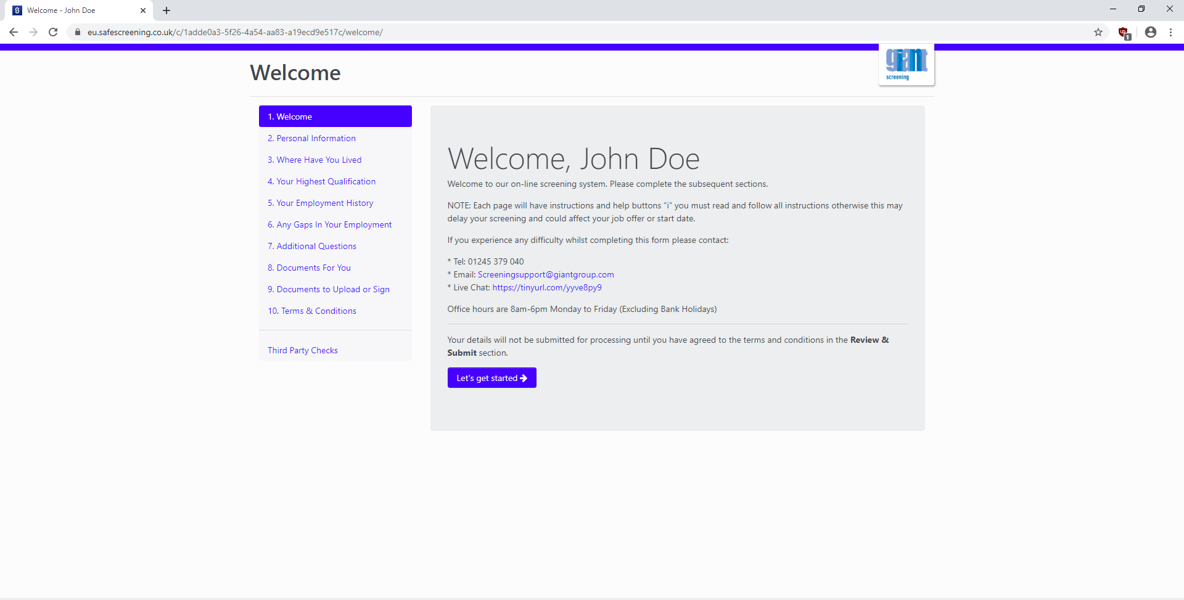Close the Welcome - John Doe tab
This screenshot has width=1184, height=600.
(x=142, y=10)
